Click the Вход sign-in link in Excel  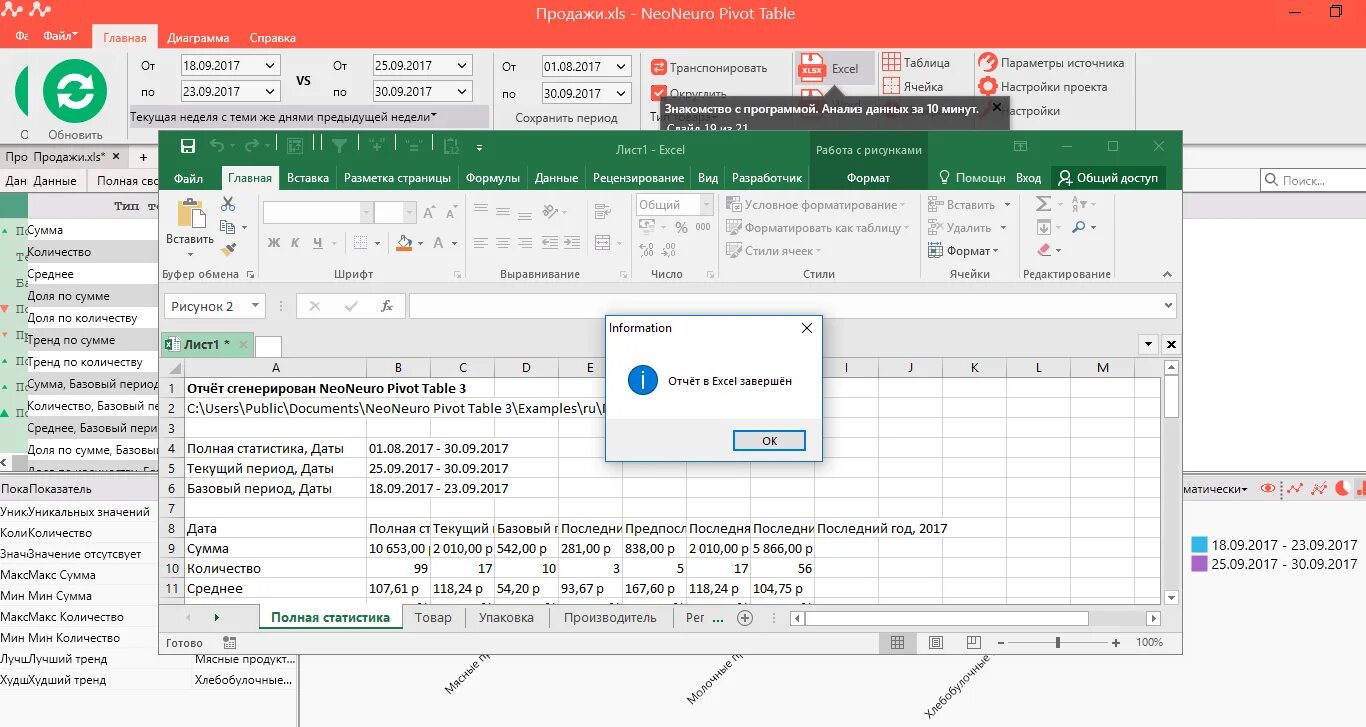[1028, 178]
